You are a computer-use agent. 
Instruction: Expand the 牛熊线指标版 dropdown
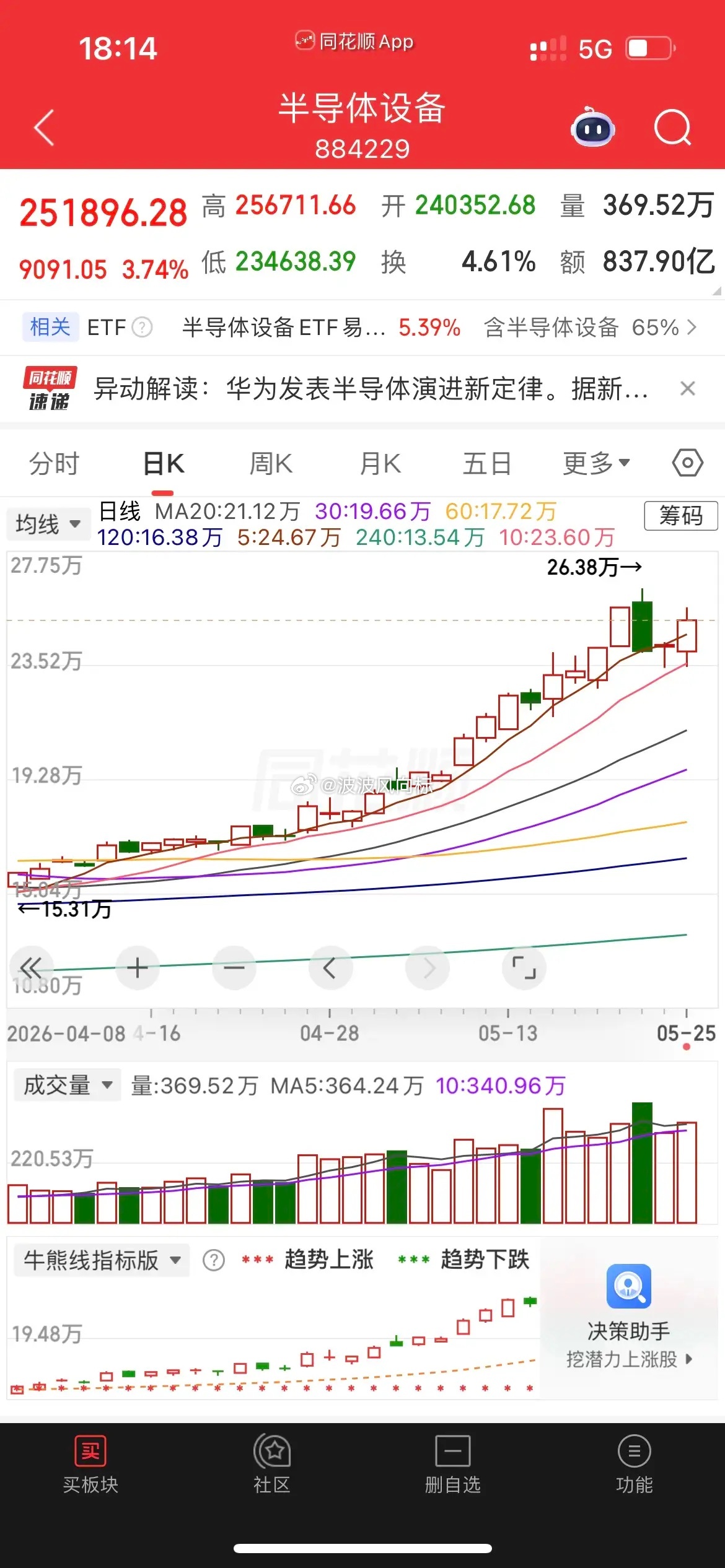[x=102, y=1260]
